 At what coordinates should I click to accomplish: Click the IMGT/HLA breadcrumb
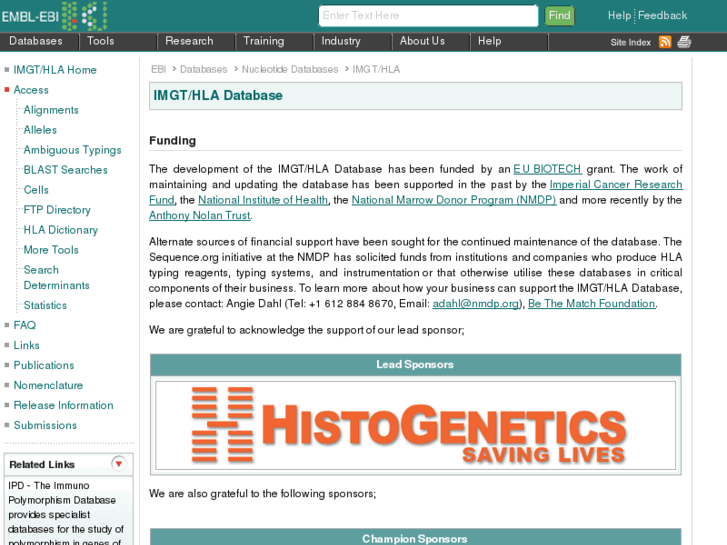point(376,70)
